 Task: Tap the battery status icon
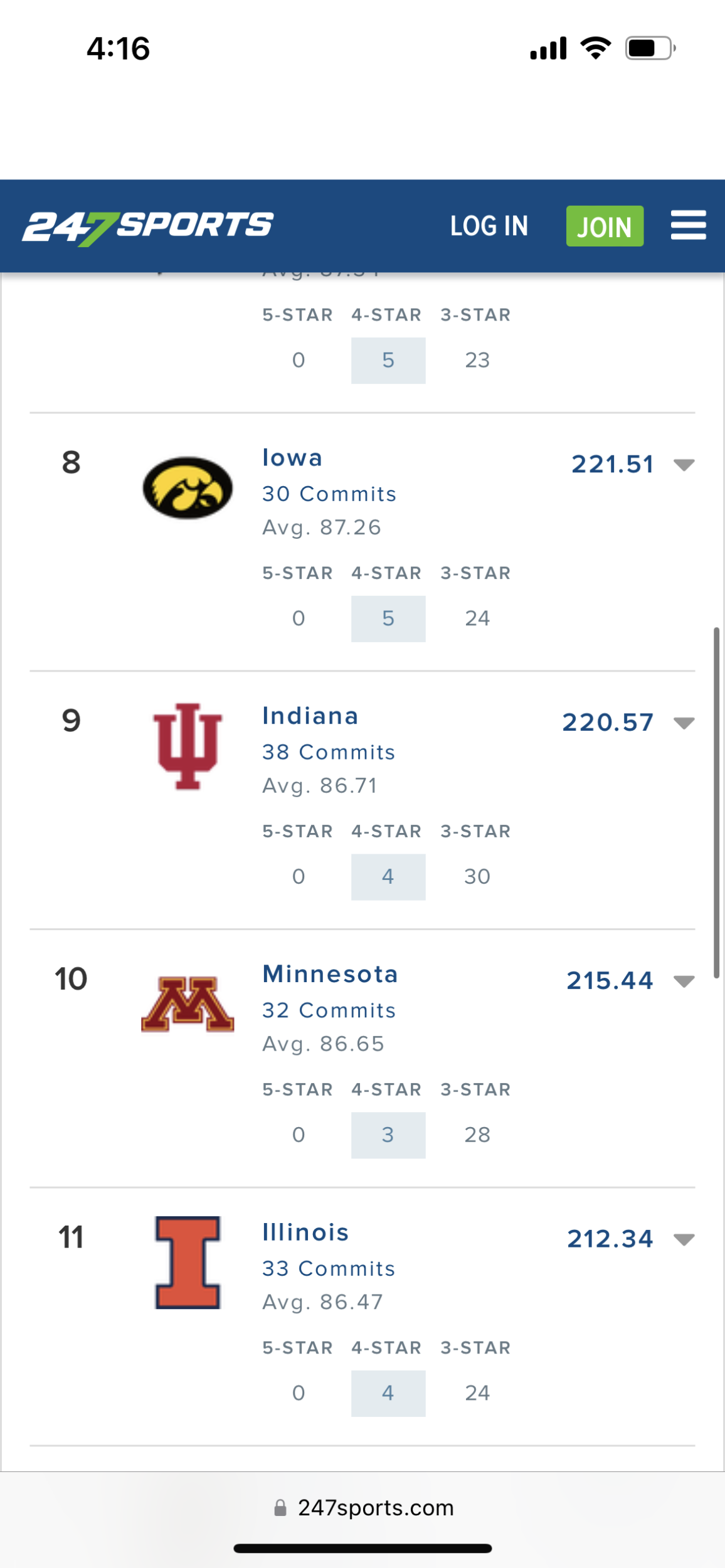click(x=650, y=48)
